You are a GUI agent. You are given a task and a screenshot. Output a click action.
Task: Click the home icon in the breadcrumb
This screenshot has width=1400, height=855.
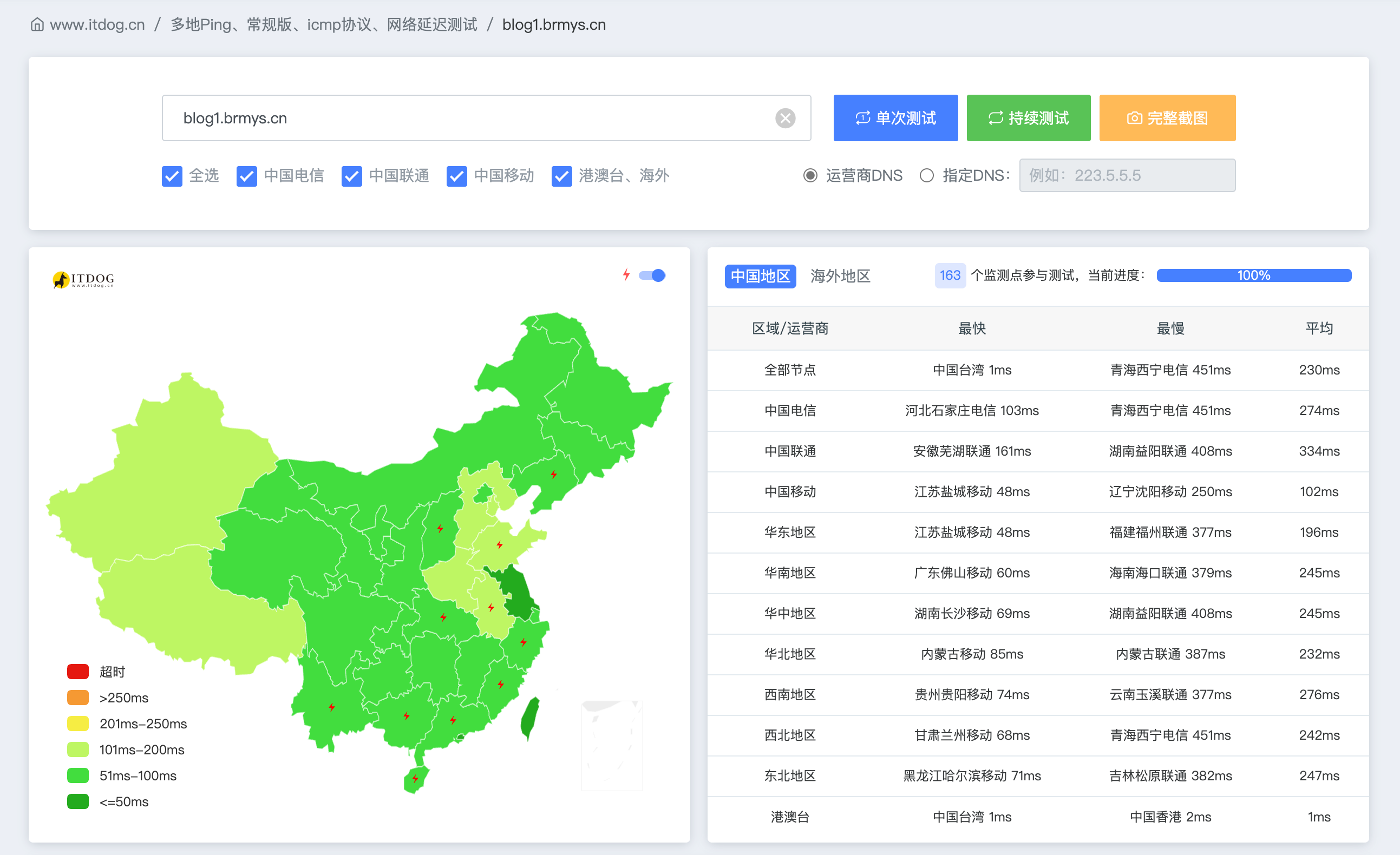[x=37, y=24]
